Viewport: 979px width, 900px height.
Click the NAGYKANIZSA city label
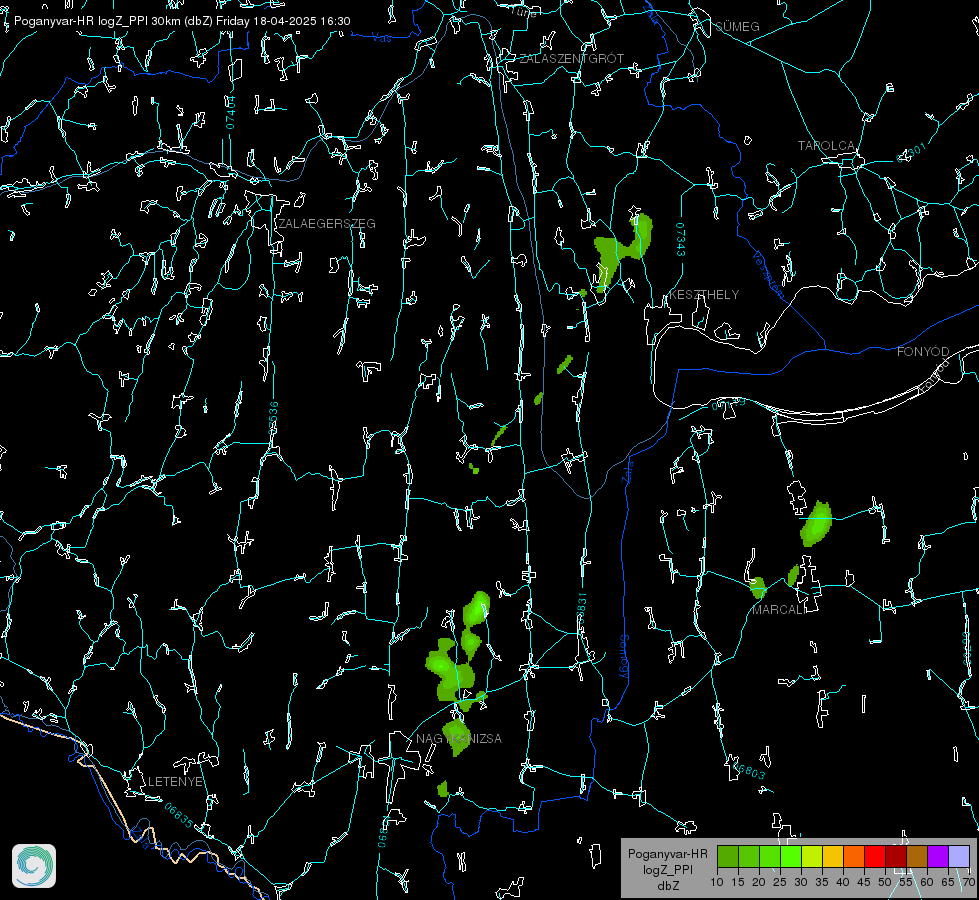pyautogui.click(x=459, y=738)
